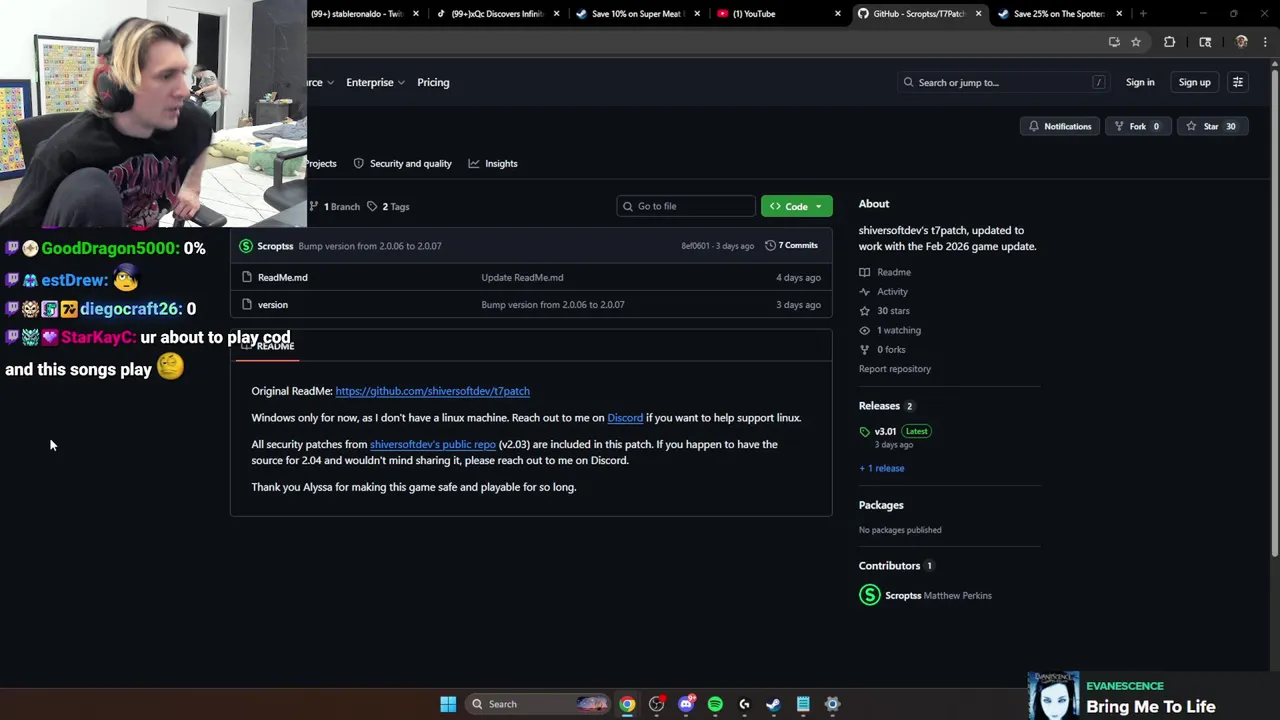
Task: View the 1 Branch list
Action: click(x=334, y=206)
